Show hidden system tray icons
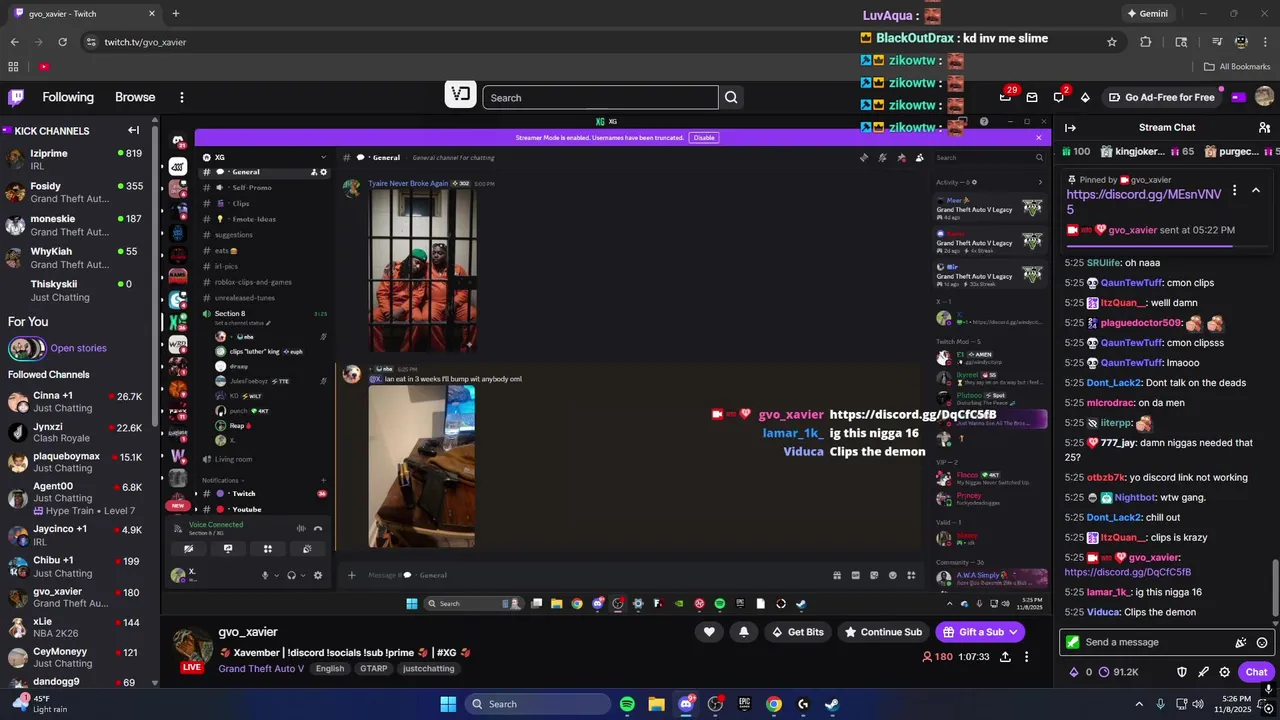 [x=1138, y=704]
